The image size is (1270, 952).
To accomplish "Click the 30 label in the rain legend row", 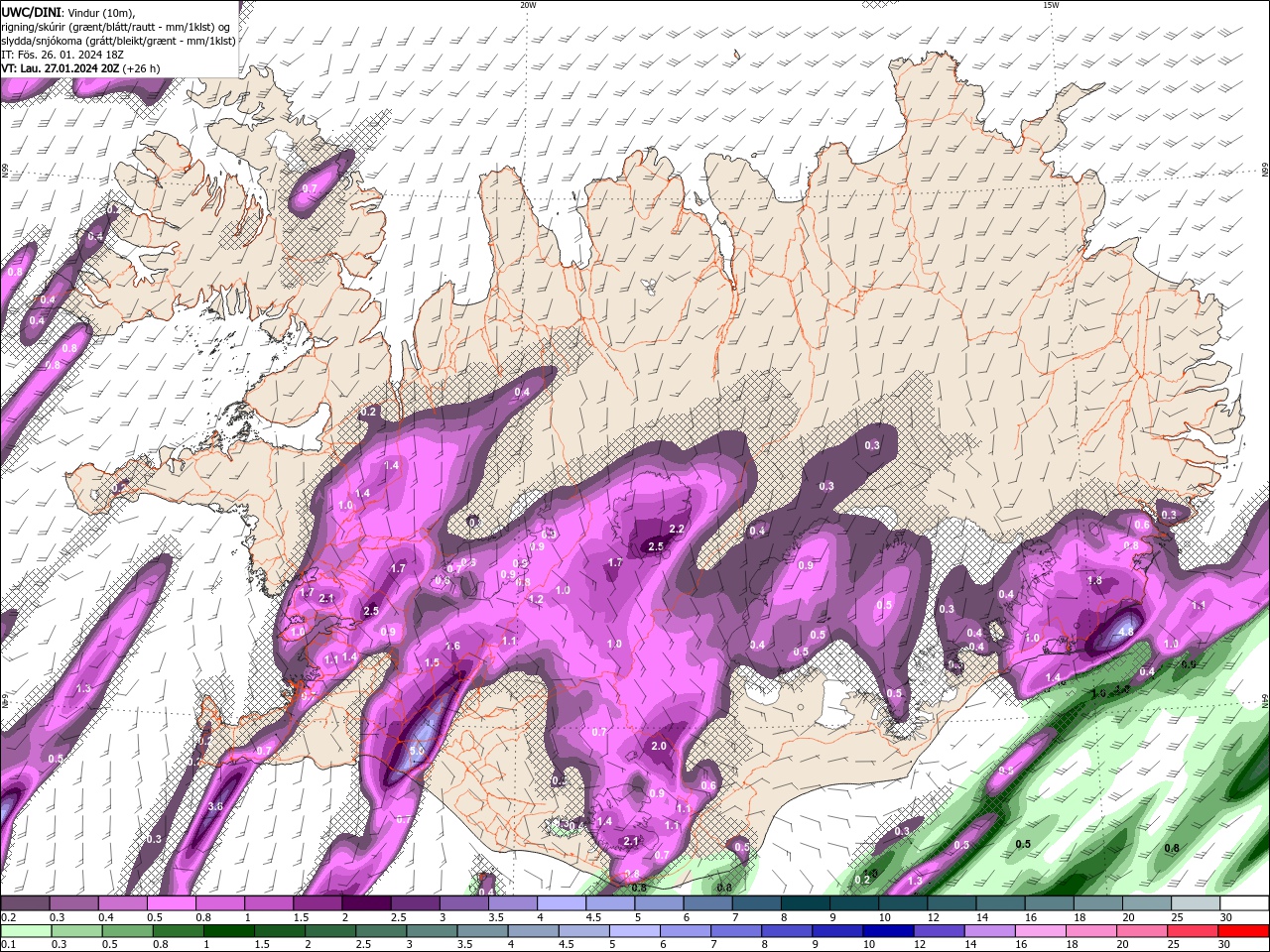I will click(x=1223, y=944).
